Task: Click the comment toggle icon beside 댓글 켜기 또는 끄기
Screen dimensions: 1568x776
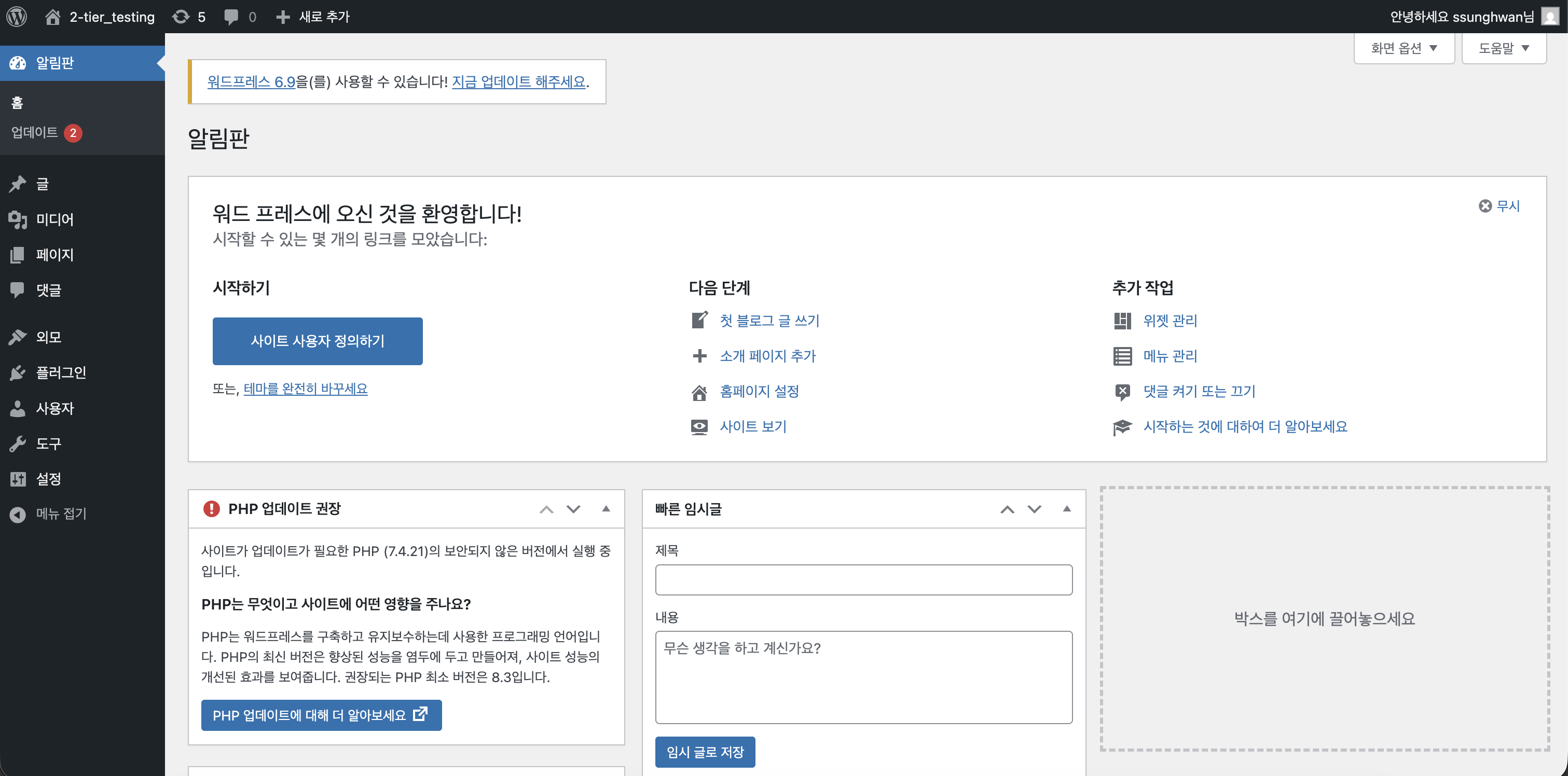Action: (x=1122, y=391)
